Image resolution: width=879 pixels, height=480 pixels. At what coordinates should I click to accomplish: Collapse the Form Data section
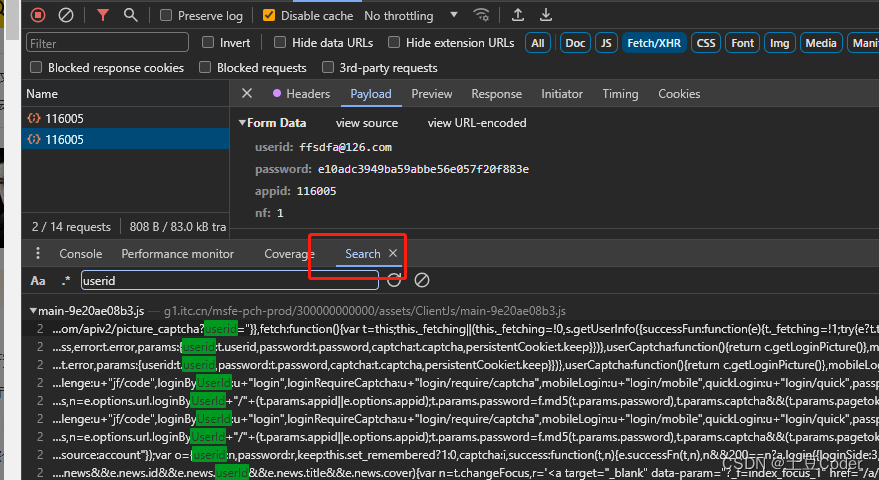(242, 123)
